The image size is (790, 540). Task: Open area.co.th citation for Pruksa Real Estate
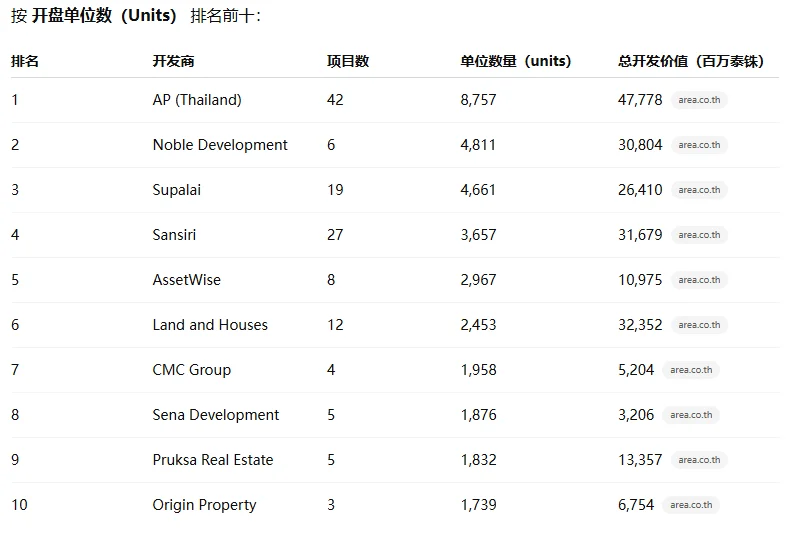click(x=699, y=460)
